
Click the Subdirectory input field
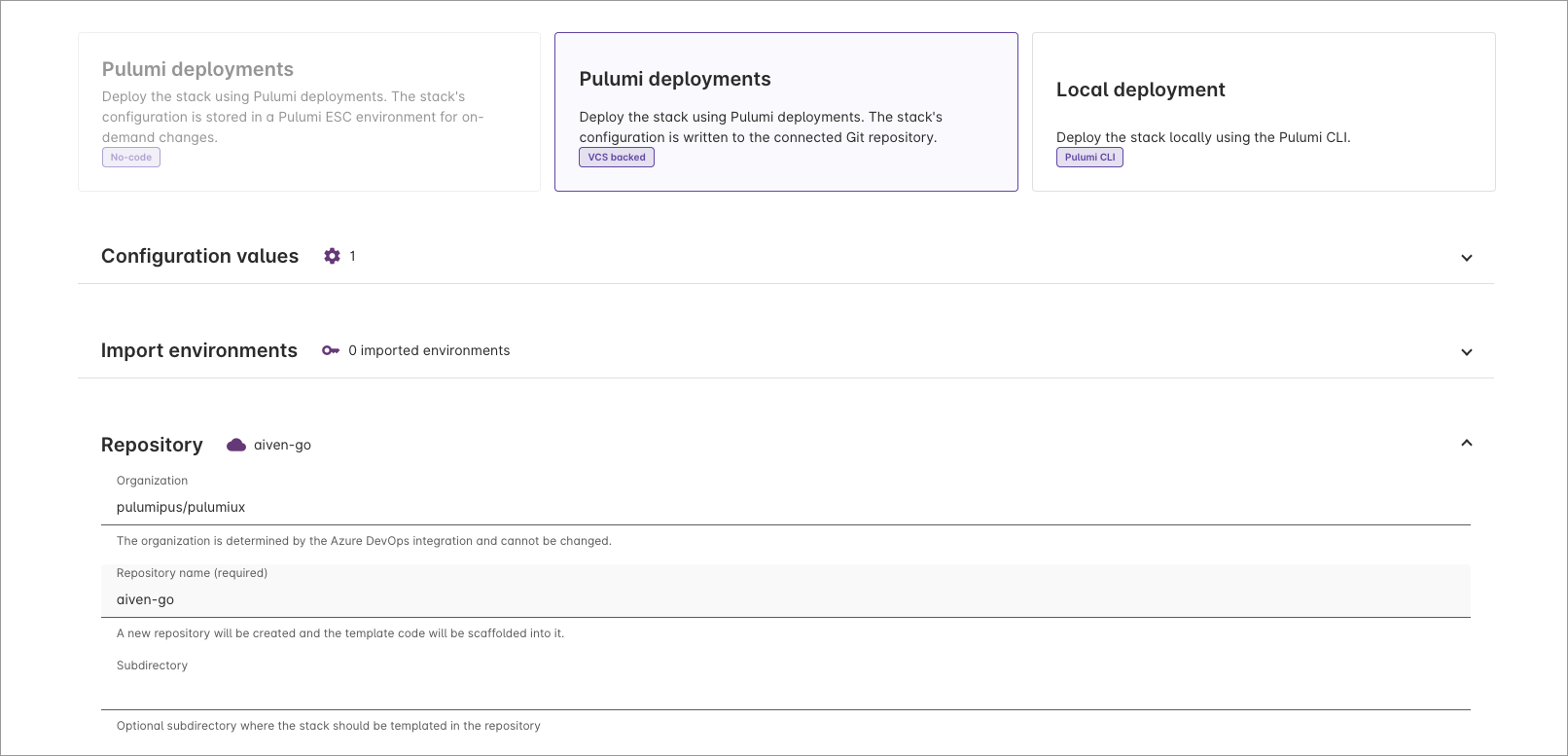tap(786, 683)
